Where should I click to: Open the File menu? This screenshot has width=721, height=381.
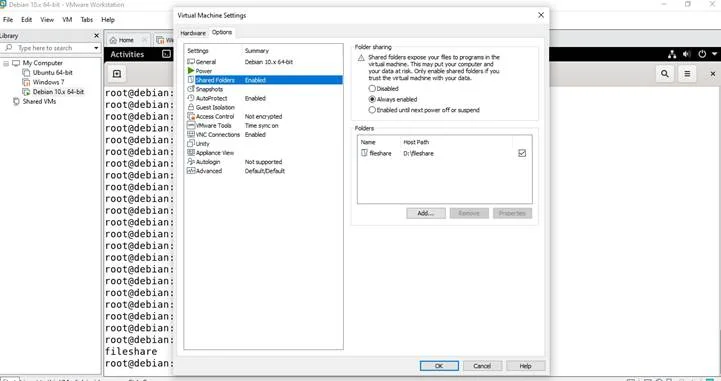click(8, 20)
